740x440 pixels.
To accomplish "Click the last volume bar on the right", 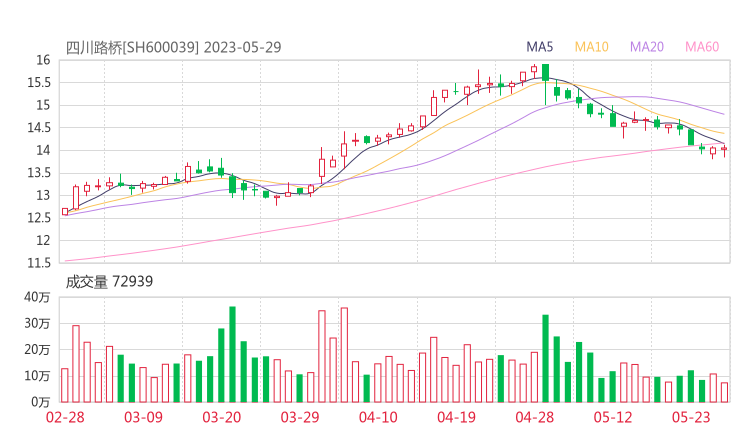I will 724,392.
